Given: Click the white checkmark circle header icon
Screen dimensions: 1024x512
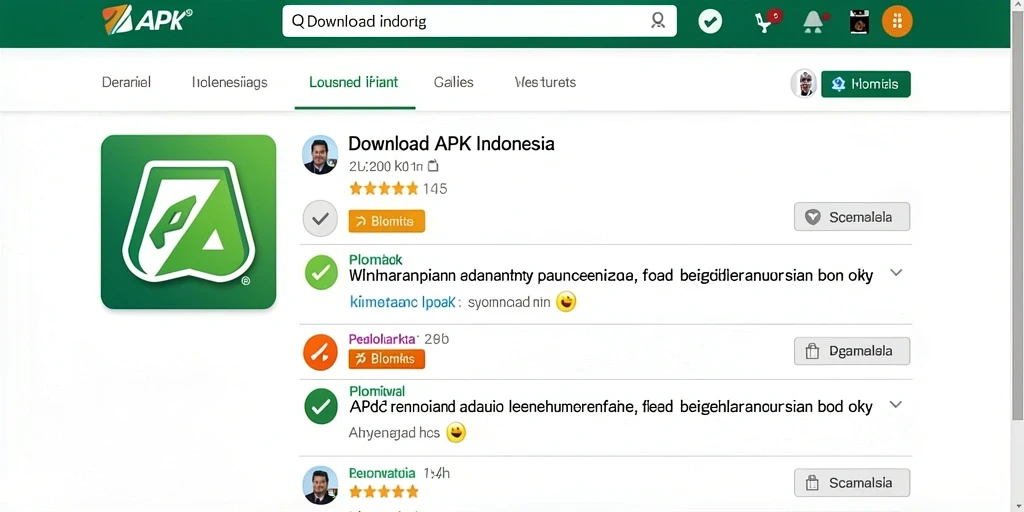Looking at the screenshot, I should [x=710, y=22].
